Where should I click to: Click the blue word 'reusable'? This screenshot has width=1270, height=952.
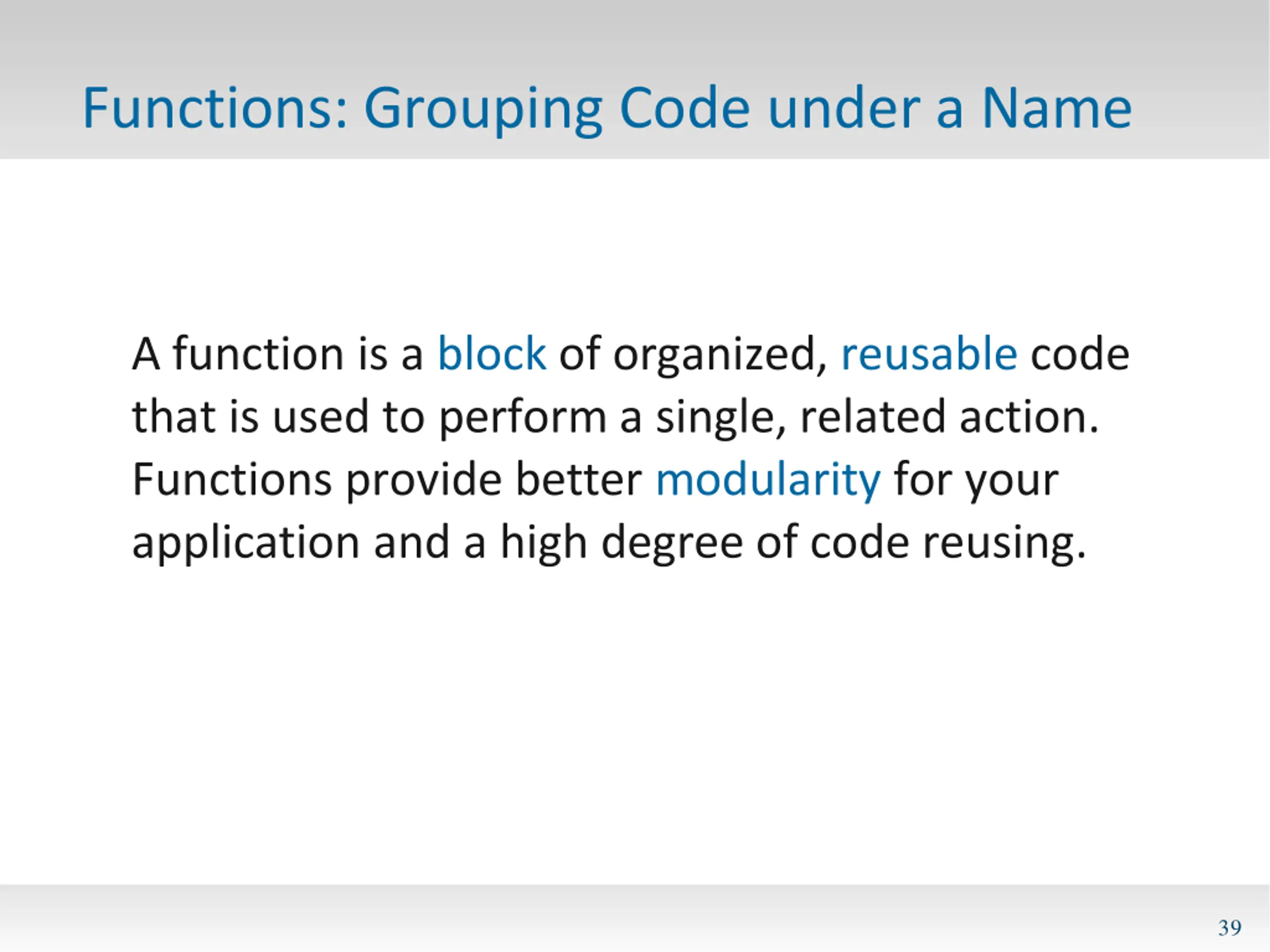[x=929, y=354]
